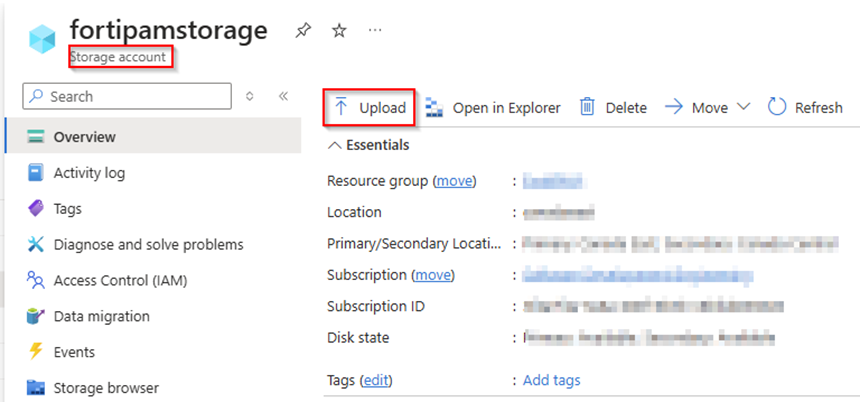
Task: Click the Access Control people icon
Action: [35, 280]
